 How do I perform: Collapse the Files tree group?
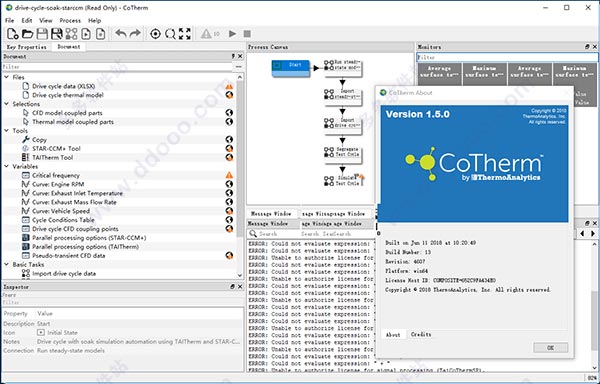click(7, 77)
